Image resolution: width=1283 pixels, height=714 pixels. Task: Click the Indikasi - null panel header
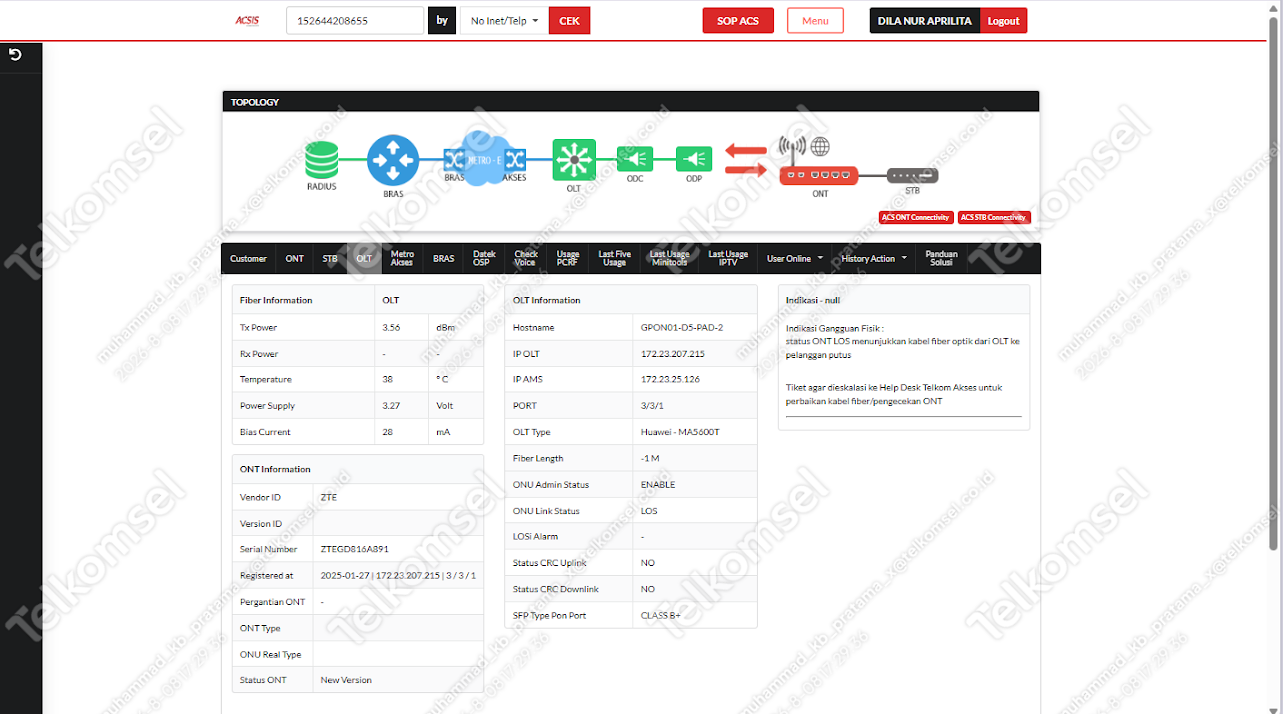[904, 300]
